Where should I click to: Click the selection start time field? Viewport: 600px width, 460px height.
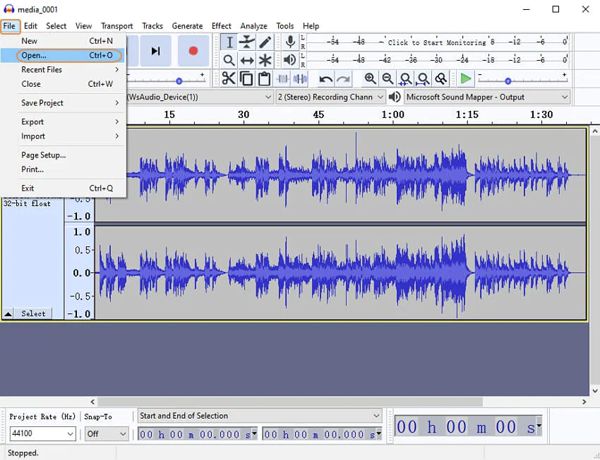(x=197, y=434)
